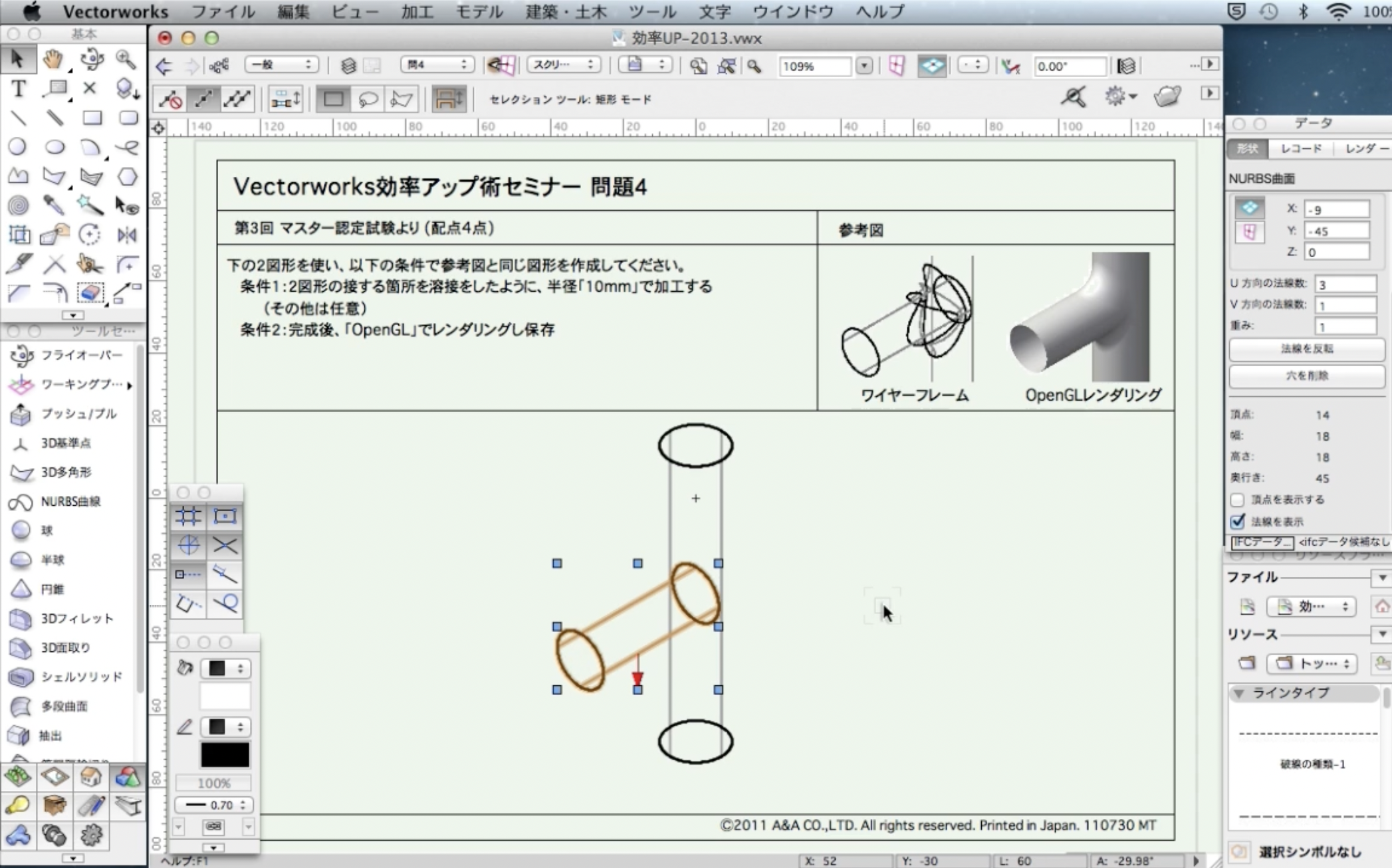The image size is (1392, 868).
Task: Select the Oval tool
Action: (55, 147)
